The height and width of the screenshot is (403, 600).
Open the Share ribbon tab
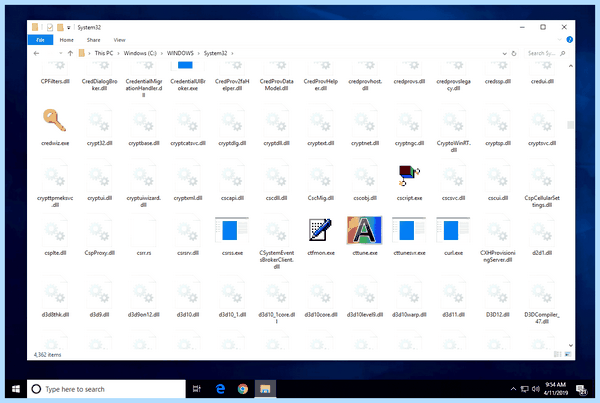(93, 40)
